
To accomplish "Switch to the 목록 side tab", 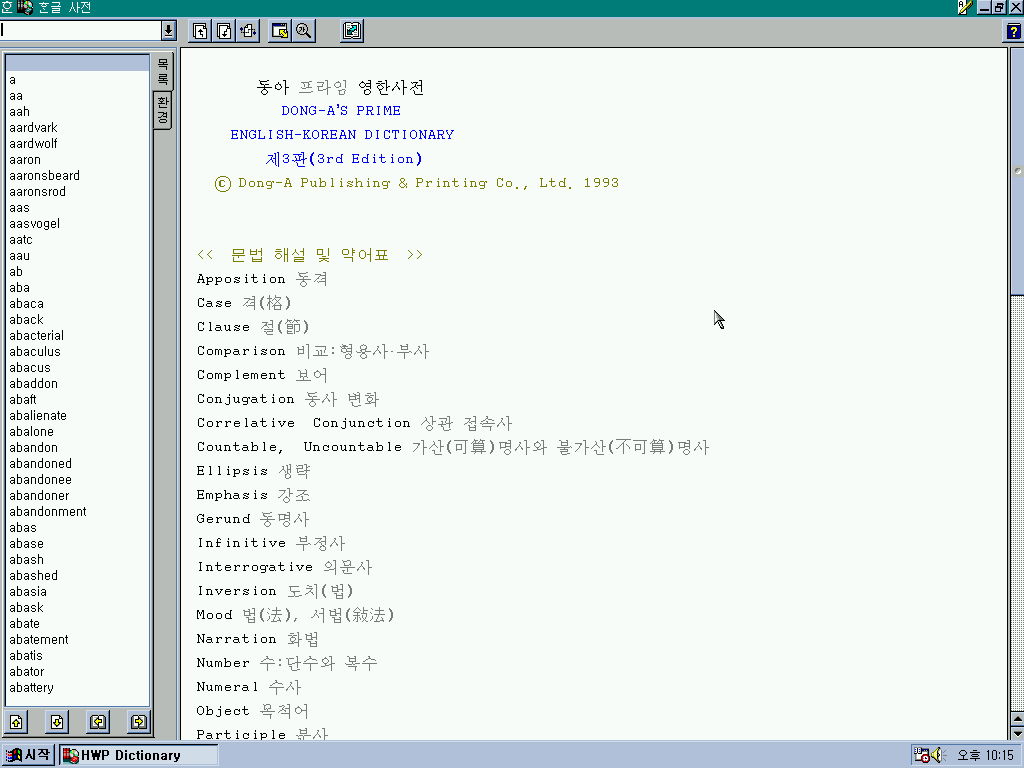I will 163,72.
